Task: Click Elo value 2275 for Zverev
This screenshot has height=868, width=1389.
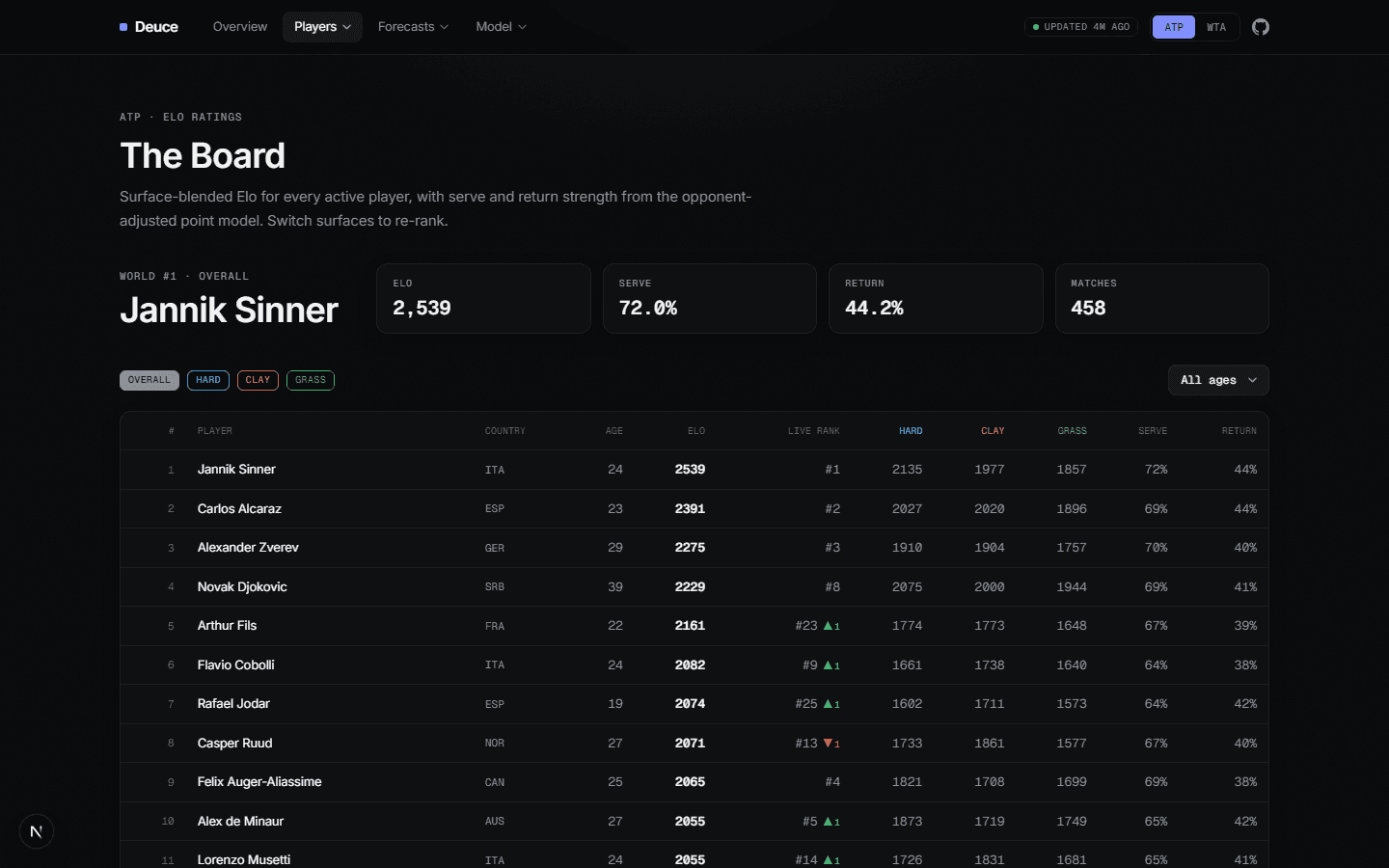Action: click(690, 548)
